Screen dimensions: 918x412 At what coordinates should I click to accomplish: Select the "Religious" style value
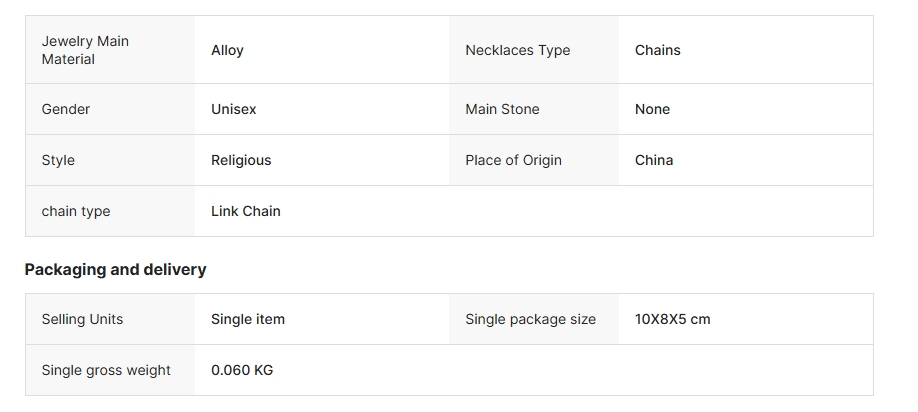[x=241, y=160]
